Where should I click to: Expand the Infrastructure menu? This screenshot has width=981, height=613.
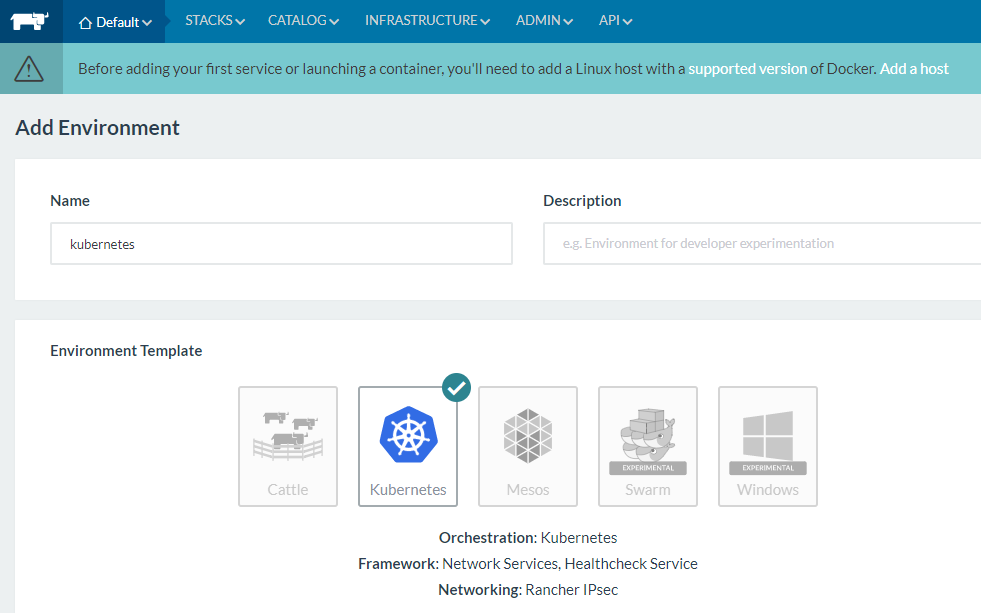(x=427, y=21)
